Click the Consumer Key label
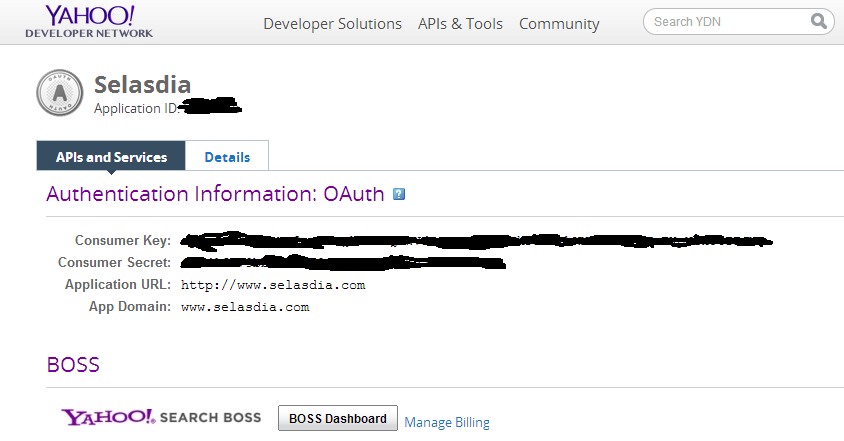The width and height of the screenshot is (844, 441). pos(123,240)
